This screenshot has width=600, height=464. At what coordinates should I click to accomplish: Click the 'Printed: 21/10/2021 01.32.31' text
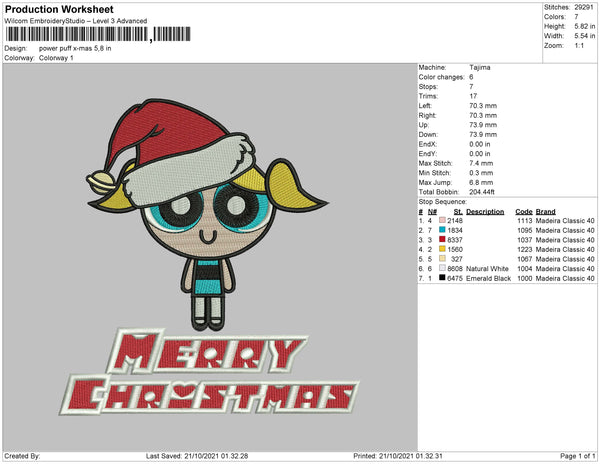point(398,456)
